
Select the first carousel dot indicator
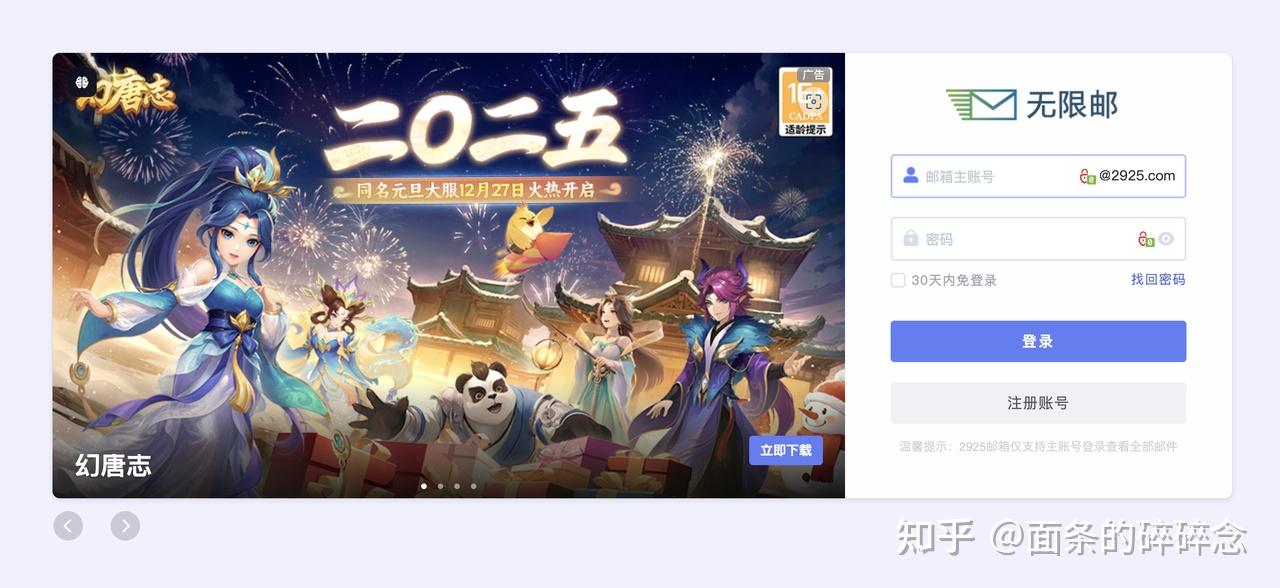point(424,486)
